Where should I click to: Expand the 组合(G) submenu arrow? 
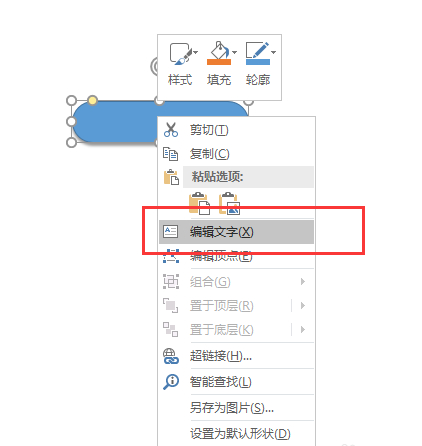pos(303,282)
